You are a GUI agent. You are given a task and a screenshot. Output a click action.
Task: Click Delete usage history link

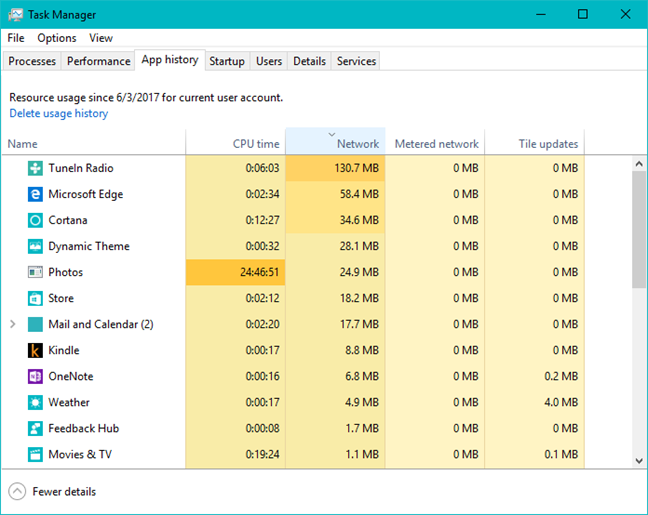point(59,113)
